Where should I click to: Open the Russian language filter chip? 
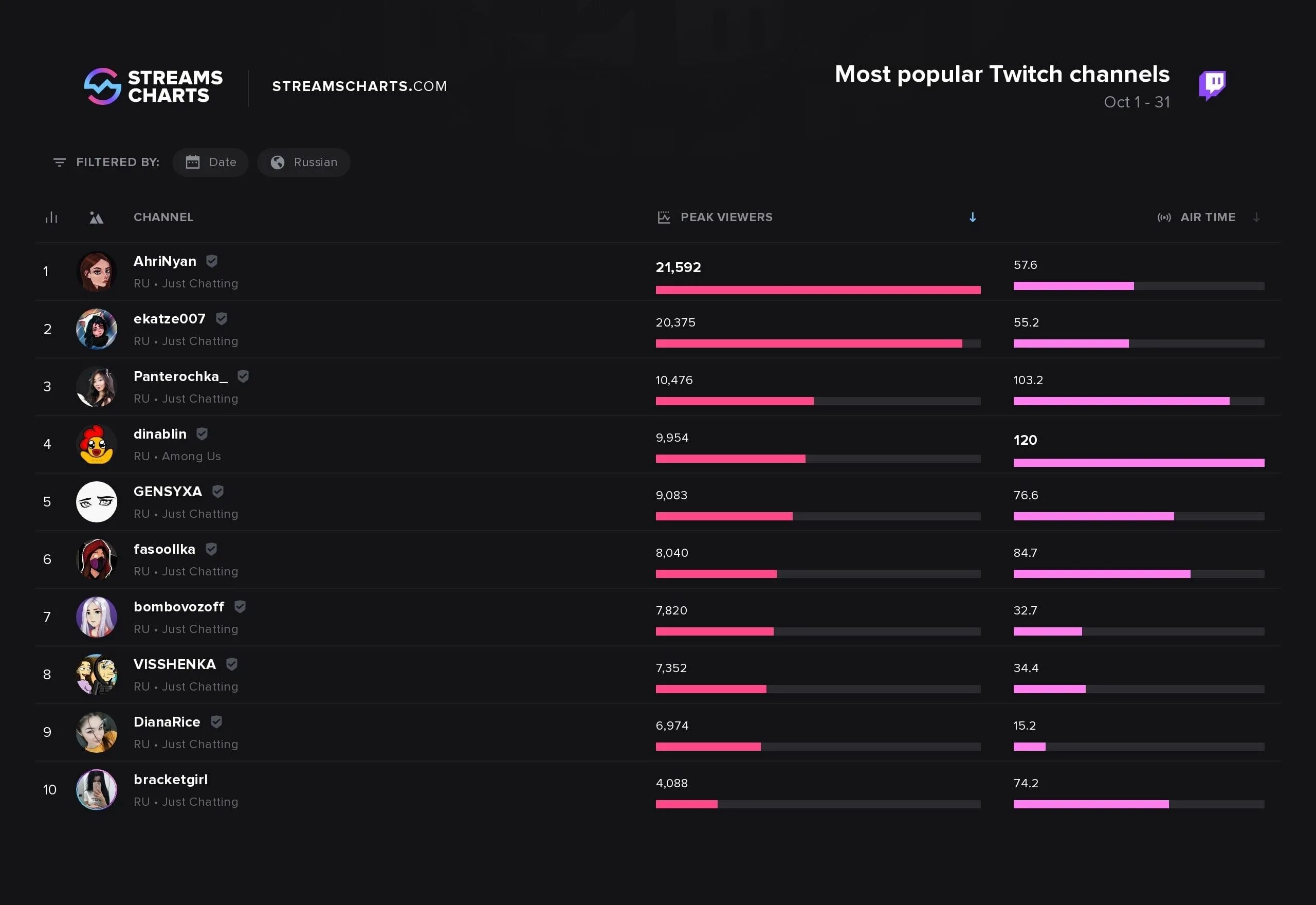coord(304,162)
